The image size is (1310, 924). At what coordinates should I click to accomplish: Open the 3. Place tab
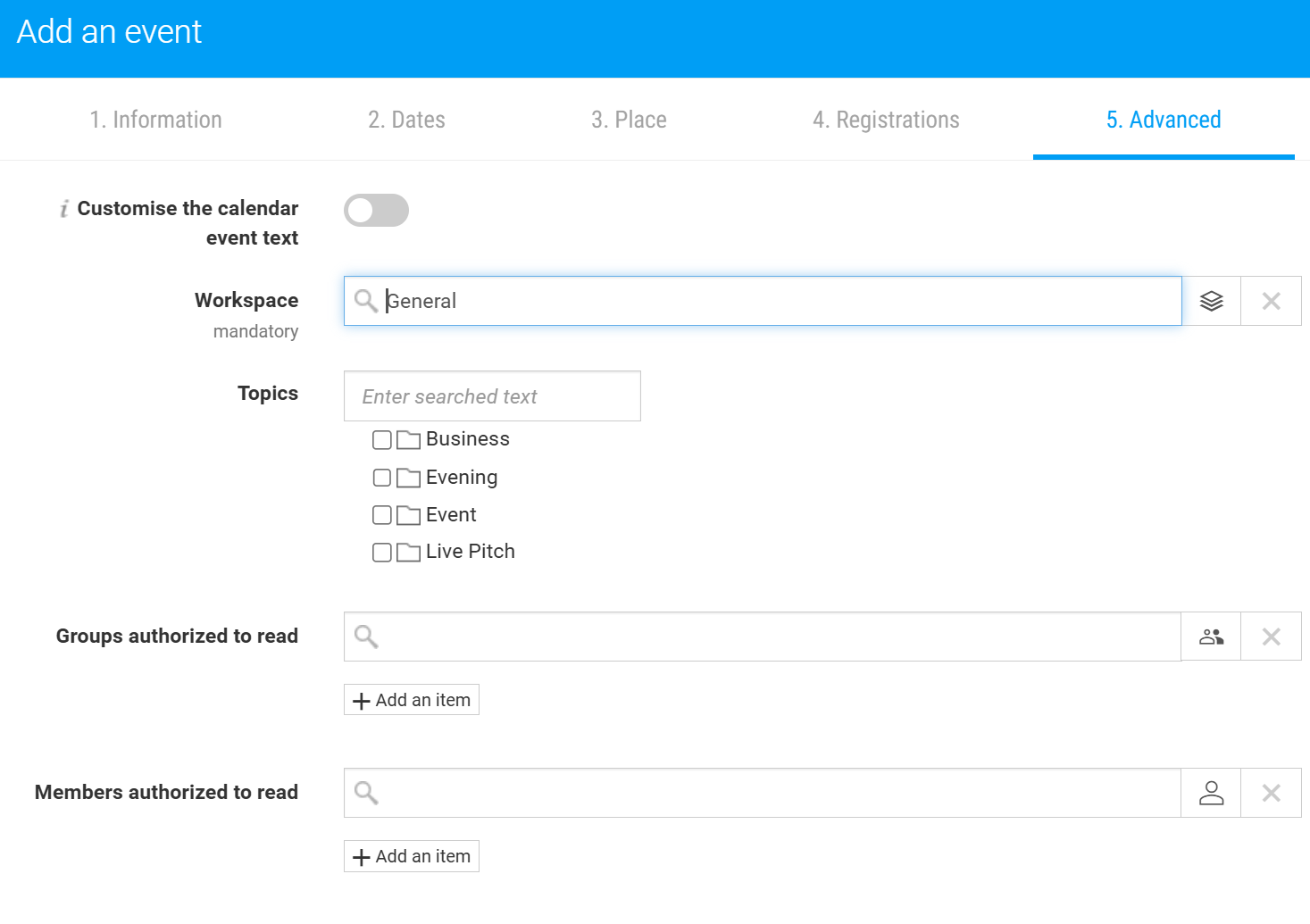(x=629, y=120)
